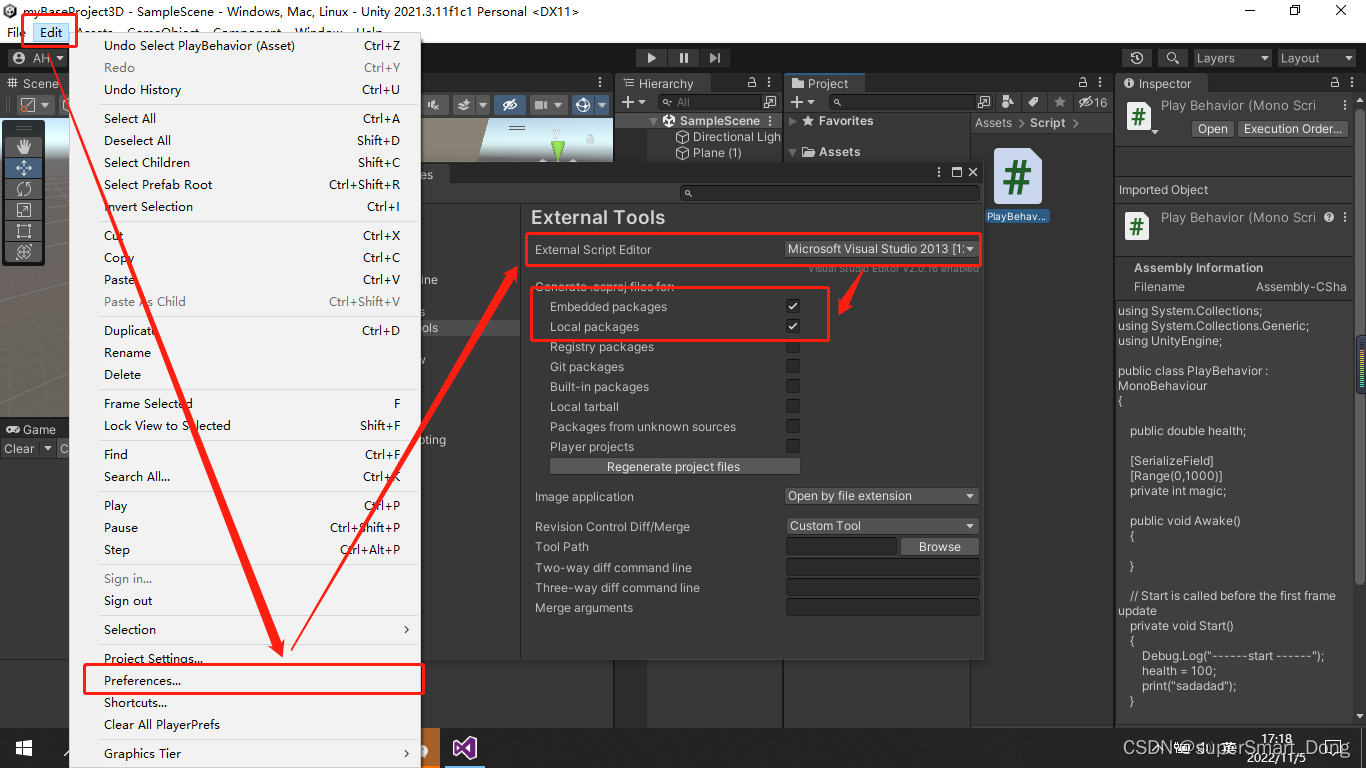Image resolution: width=1366 pixels, height=768 pixels.
Task: Click the Step frame button
Action: click(x=714, y=58)
